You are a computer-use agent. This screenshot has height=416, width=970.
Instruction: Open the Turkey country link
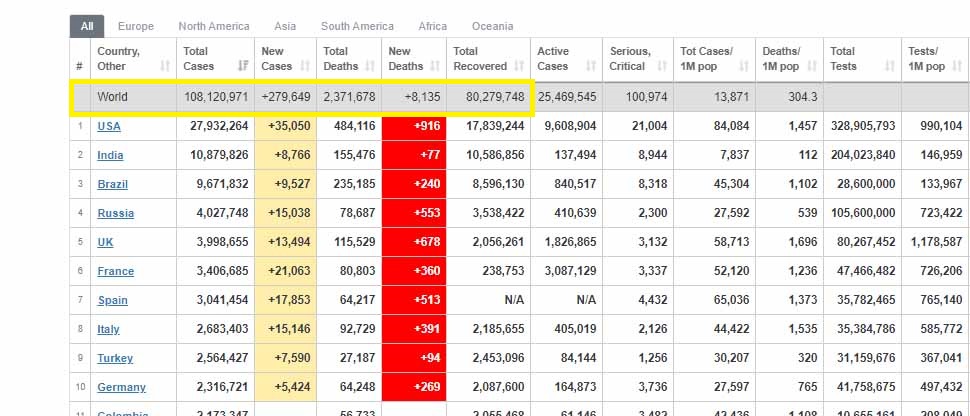pos(115,358)
